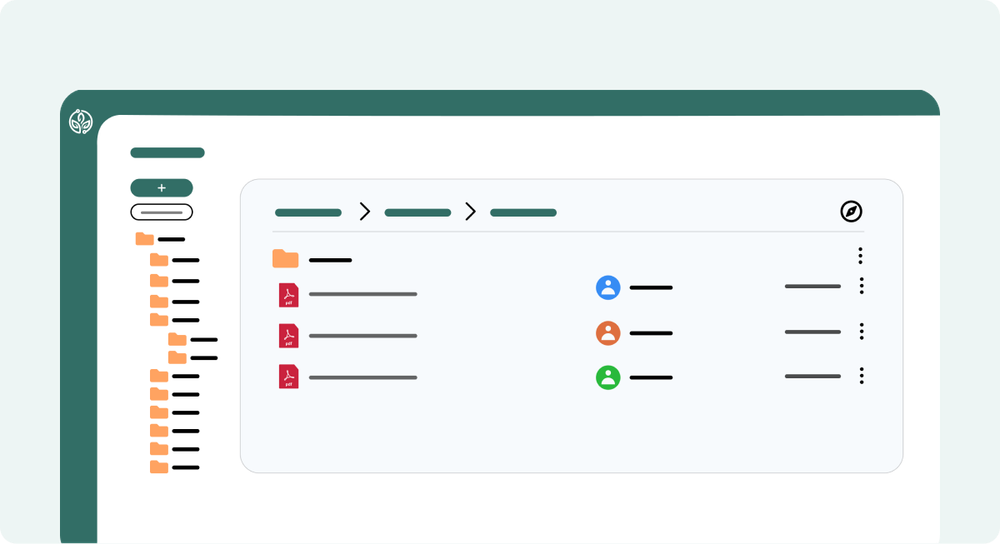Open three-dot menu for second PDF row
This screenshot has height=544, width=1000.
(861, 331)
